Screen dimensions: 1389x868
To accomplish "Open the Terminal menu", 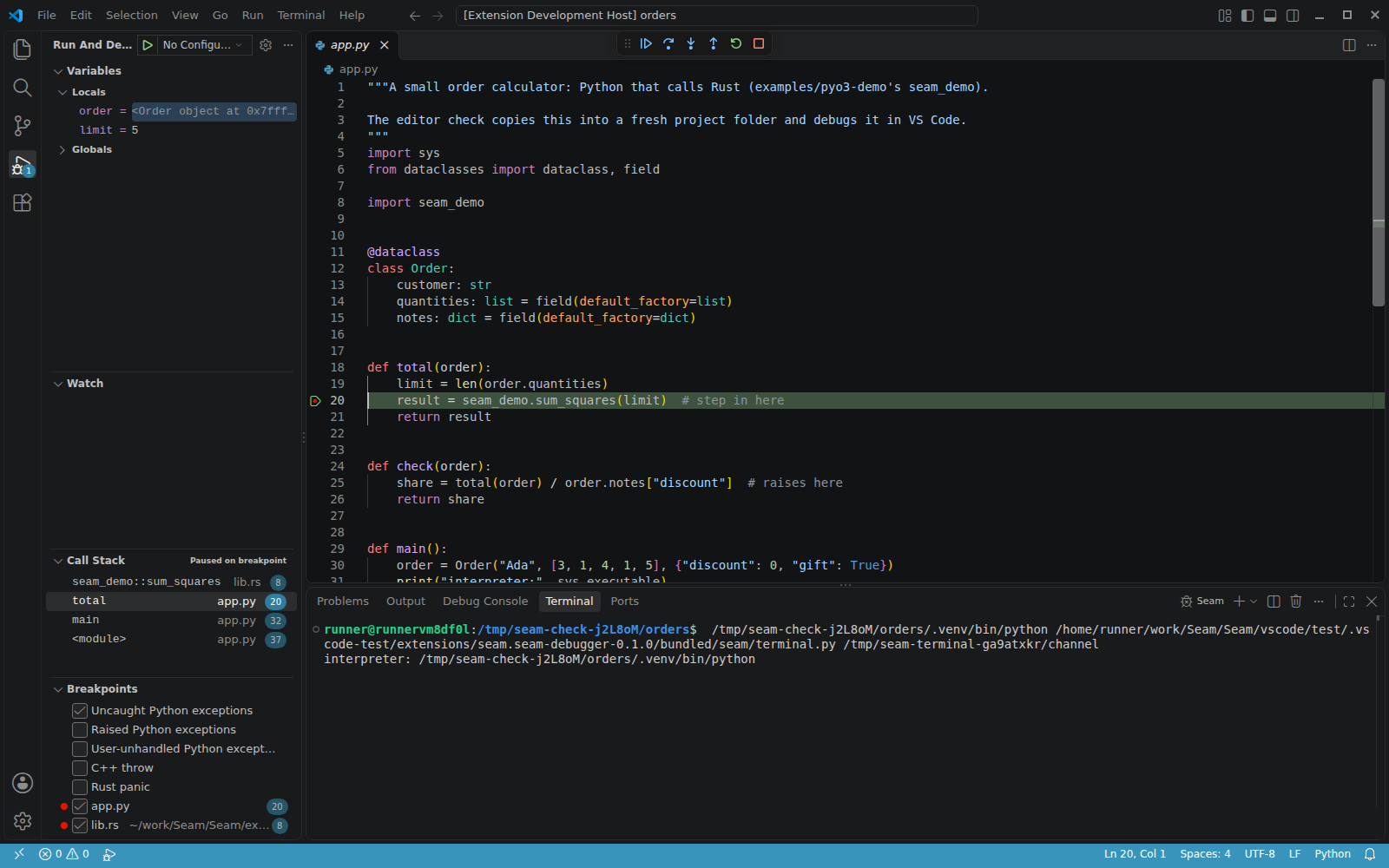I will click(x=301, y=15).
